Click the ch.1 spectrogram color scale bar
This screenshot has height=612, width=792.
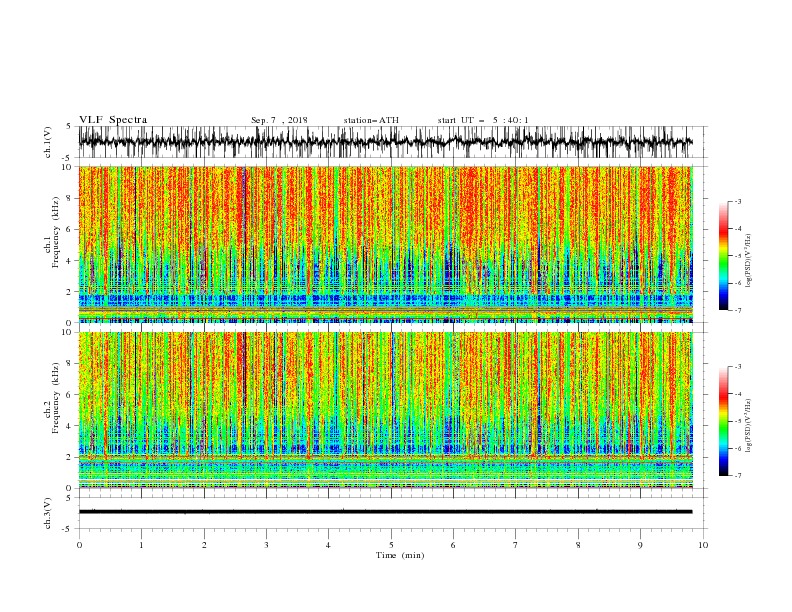coord(723,256)
